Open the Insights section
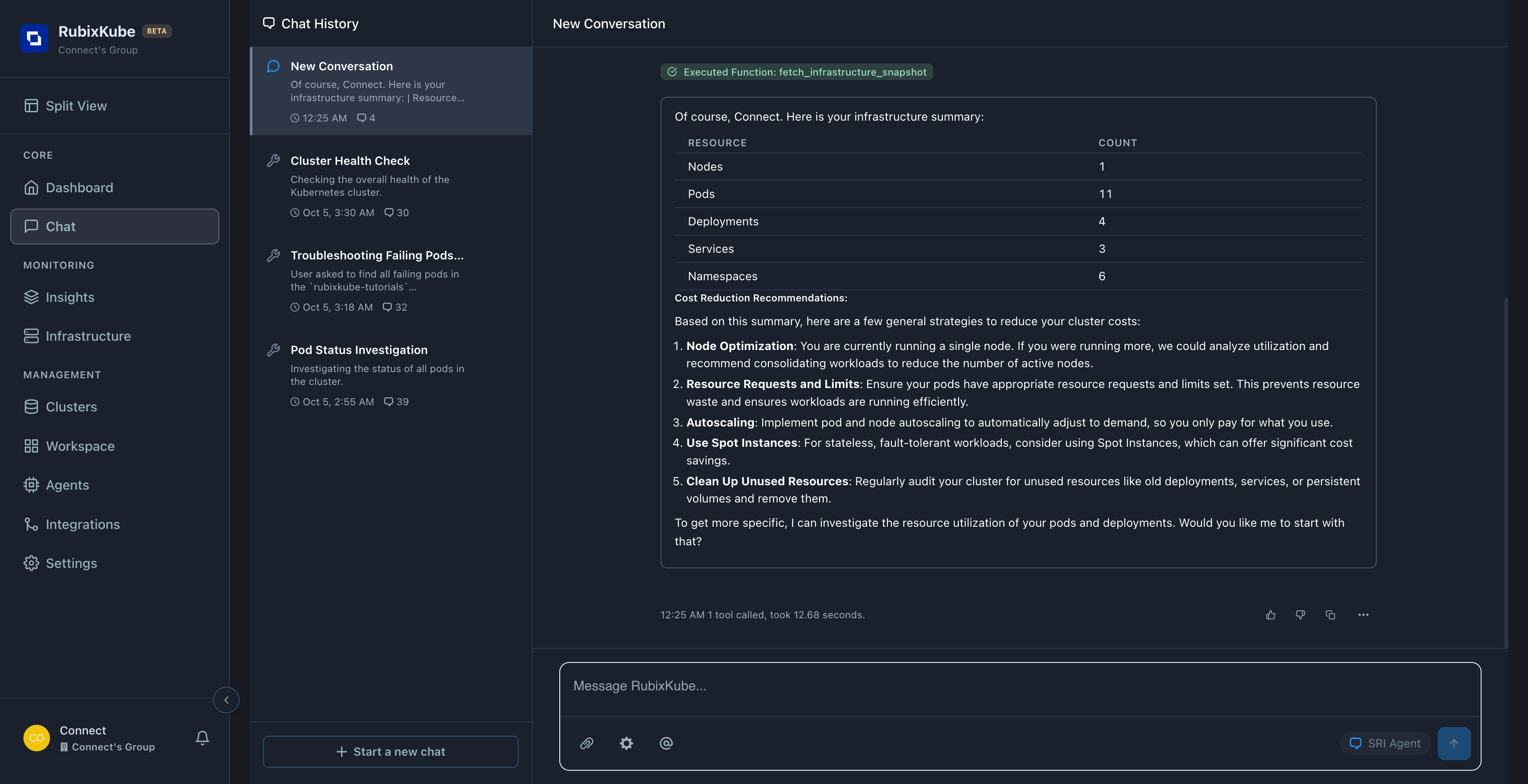The image size is (1528, 784). tap(70, 297)
